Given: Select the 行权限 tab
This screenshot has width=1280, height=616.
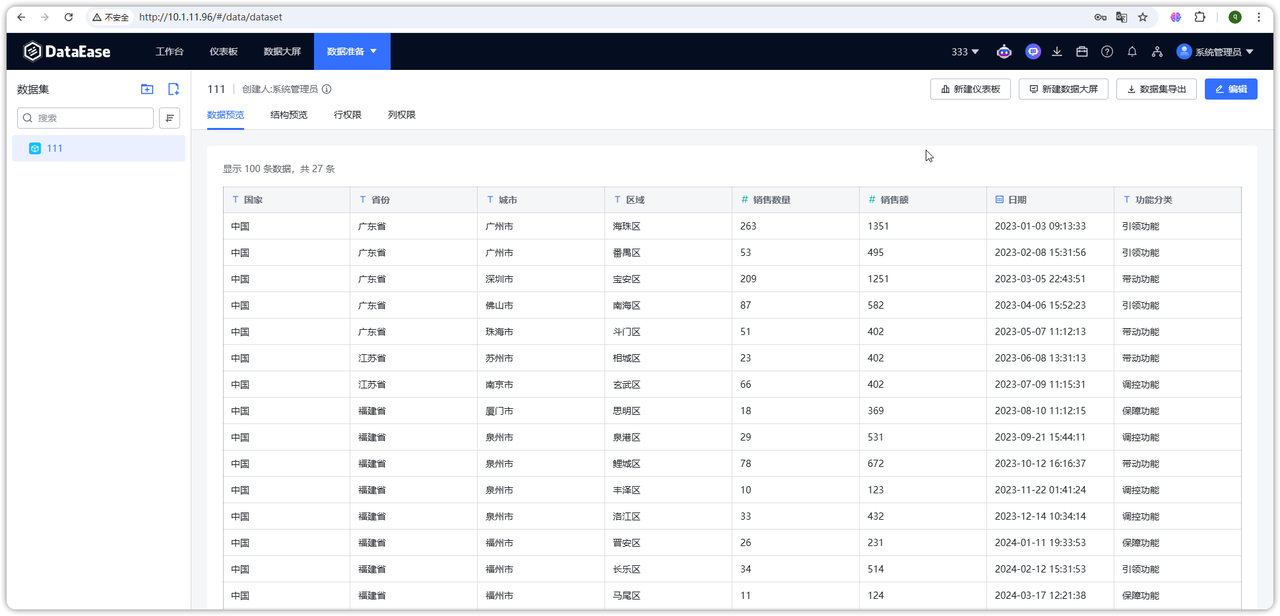Looking at the screenshot, I should (x=348, y=114).
